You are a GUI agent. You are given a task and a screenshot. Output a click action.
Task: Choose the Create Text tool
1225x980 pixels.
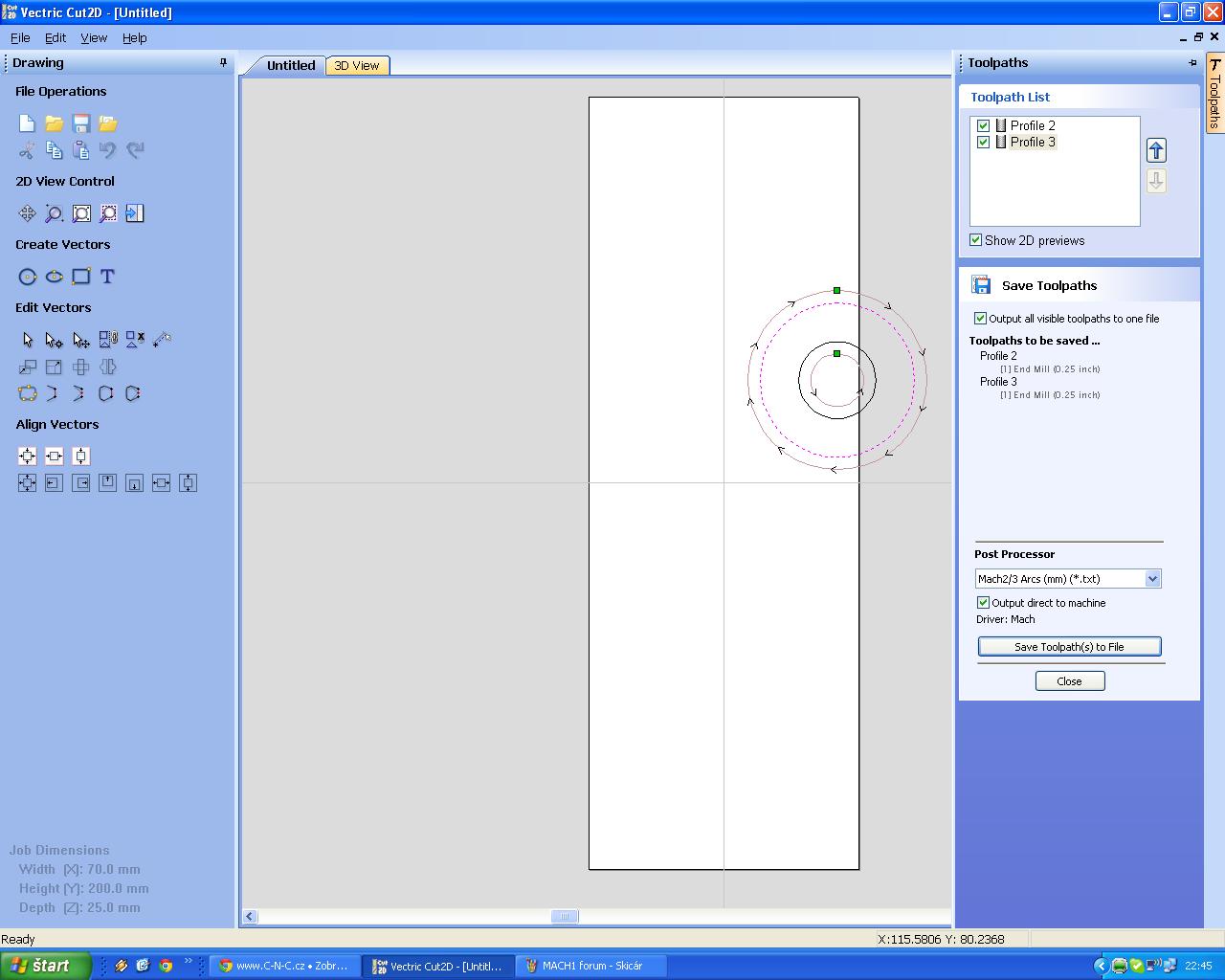(107, 277)
